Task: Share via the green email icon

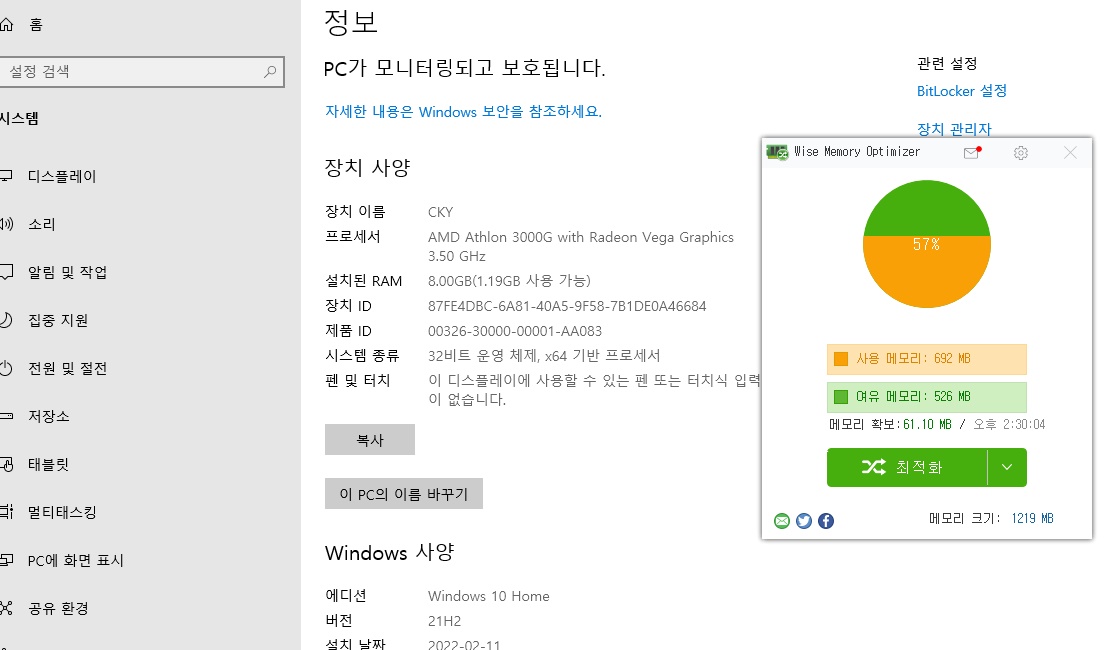Action: [x=782, y=521]
